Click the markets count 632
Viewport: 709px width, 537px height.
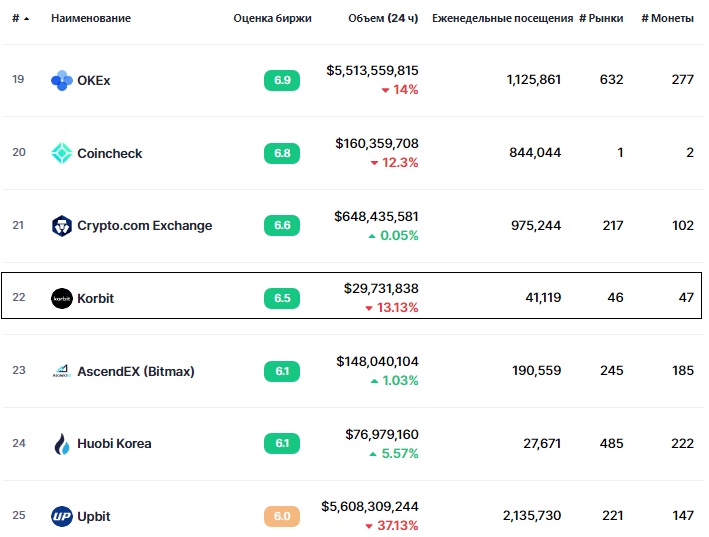[611, 80]
